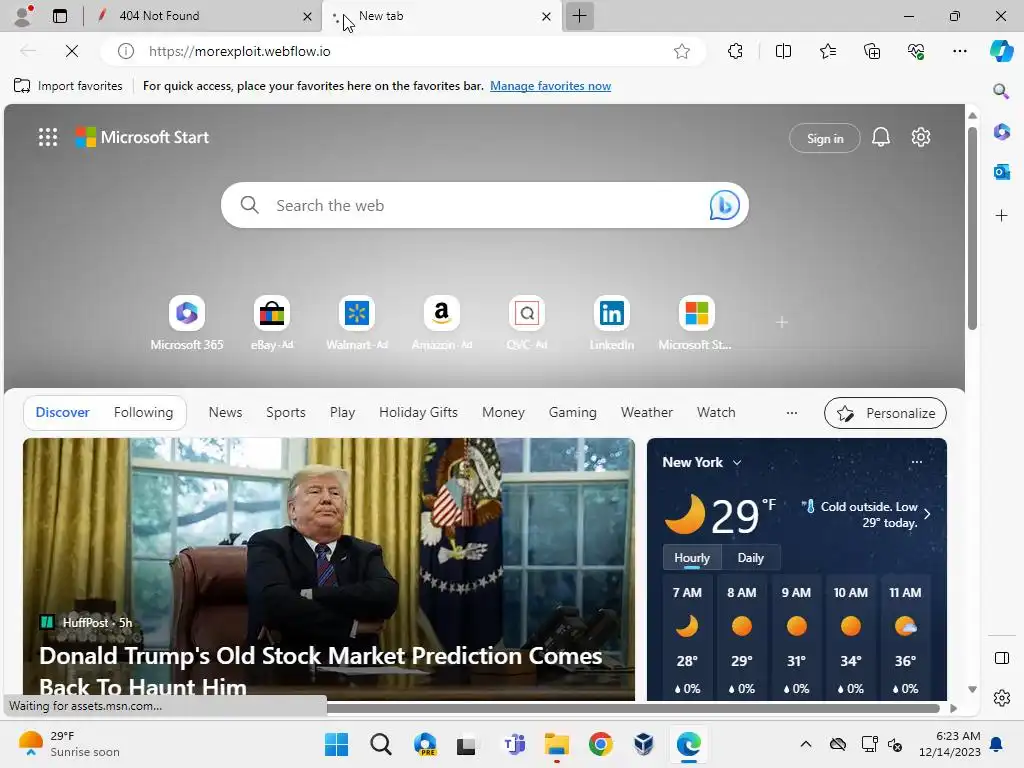Viewport: 1024px width, 768px height.
Task: Click the Bing chat icon in the search box
Action: pyautogui.click(x=724, y=205)
